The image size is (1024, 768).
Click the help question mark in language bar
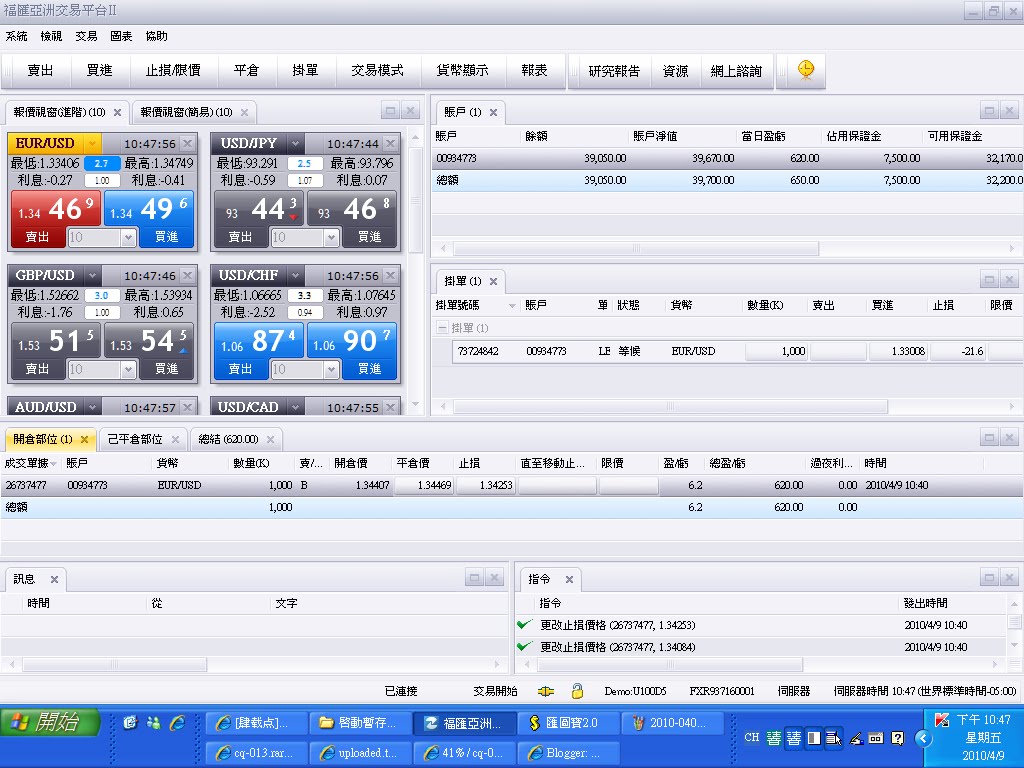coord(898,738)
